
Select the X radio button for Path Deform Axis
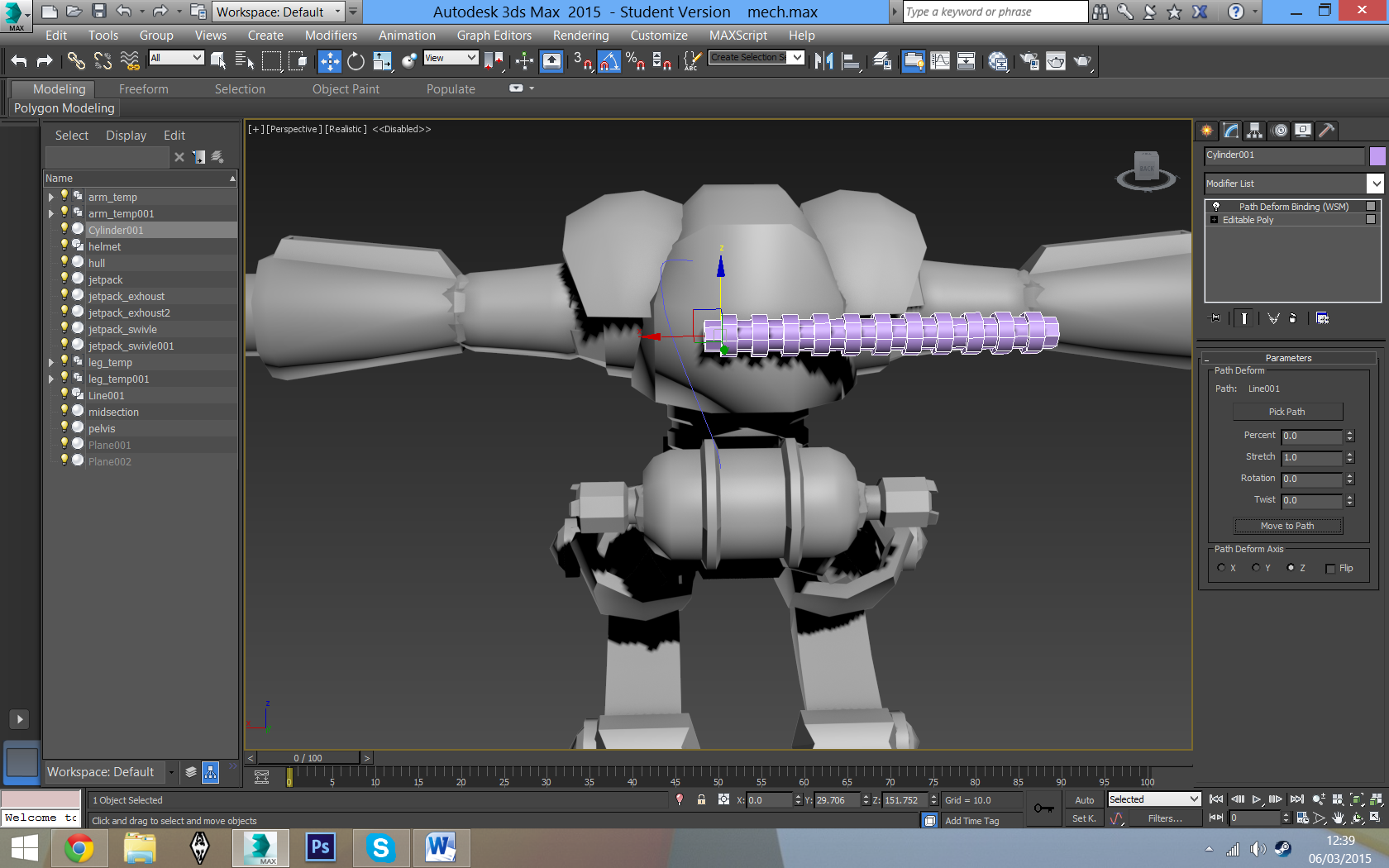click(1221, 568)
